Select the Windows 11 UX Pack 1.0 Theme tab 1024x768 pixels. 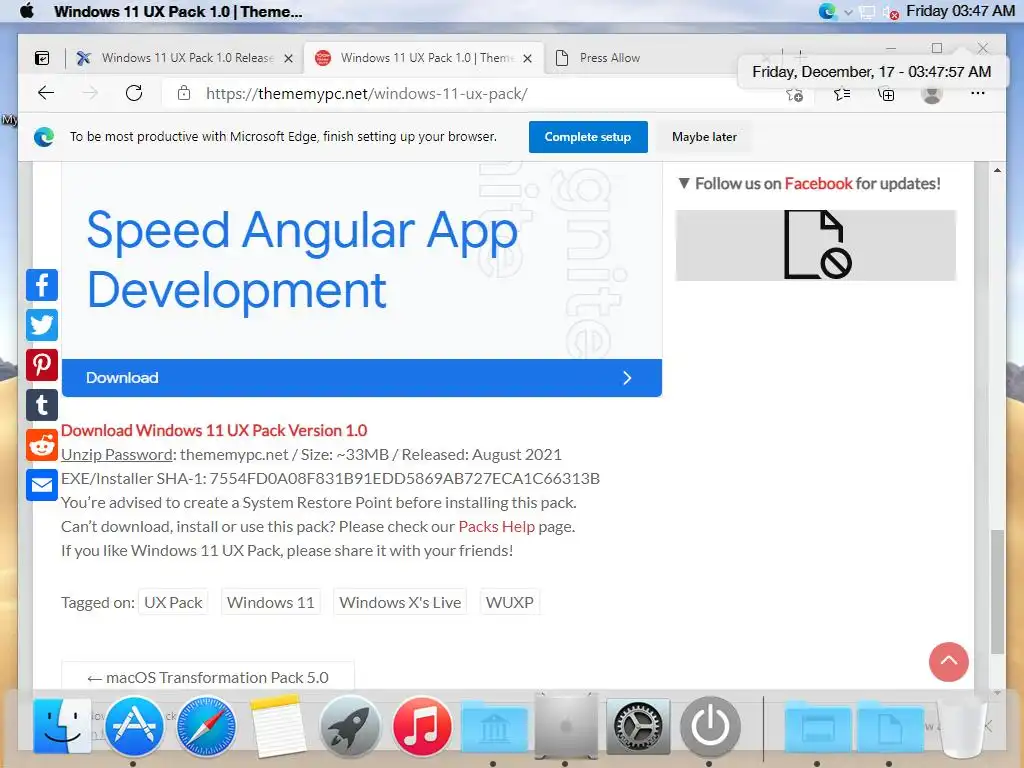(x=424, y=58)
